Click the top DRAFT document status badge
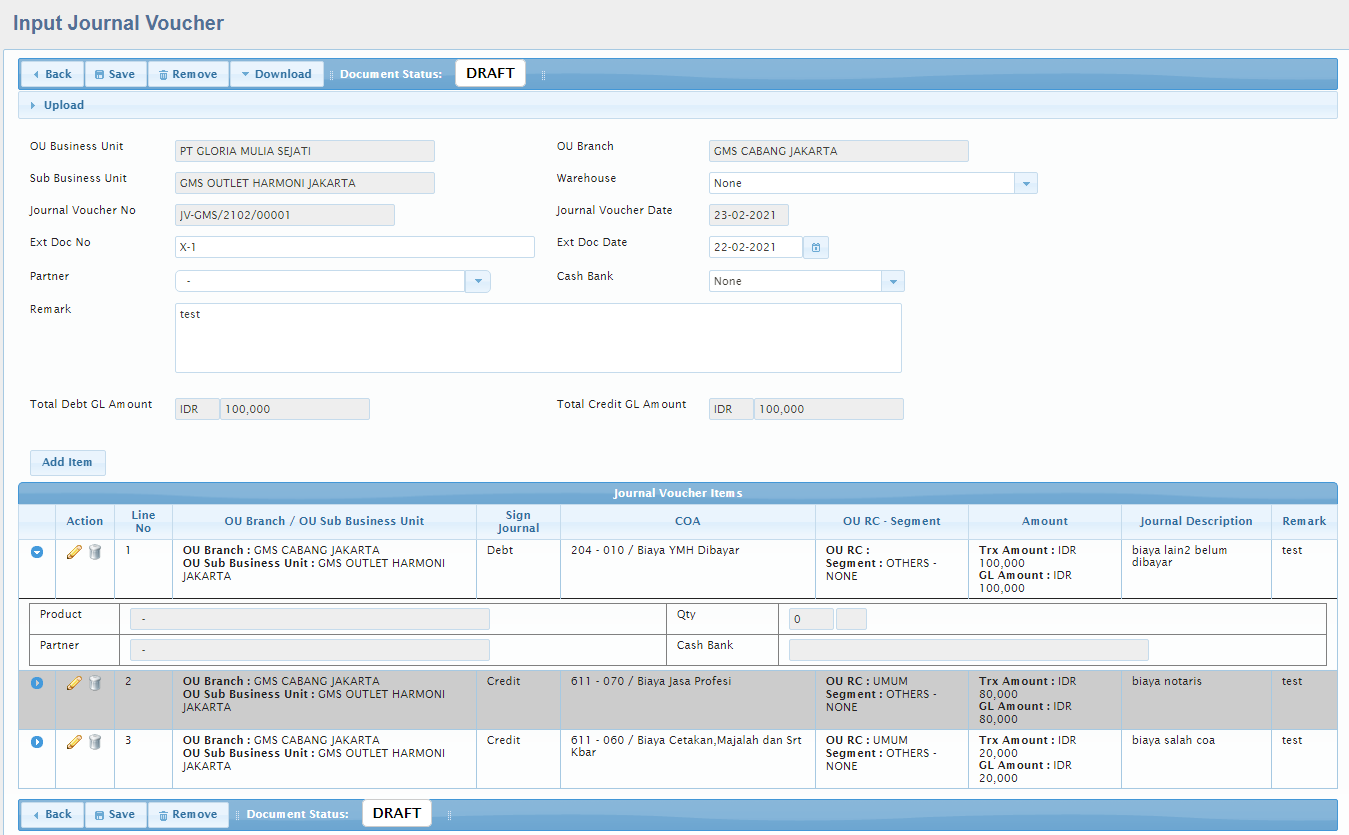Viewport: 1349px width, 835px height. click(490, 73)
